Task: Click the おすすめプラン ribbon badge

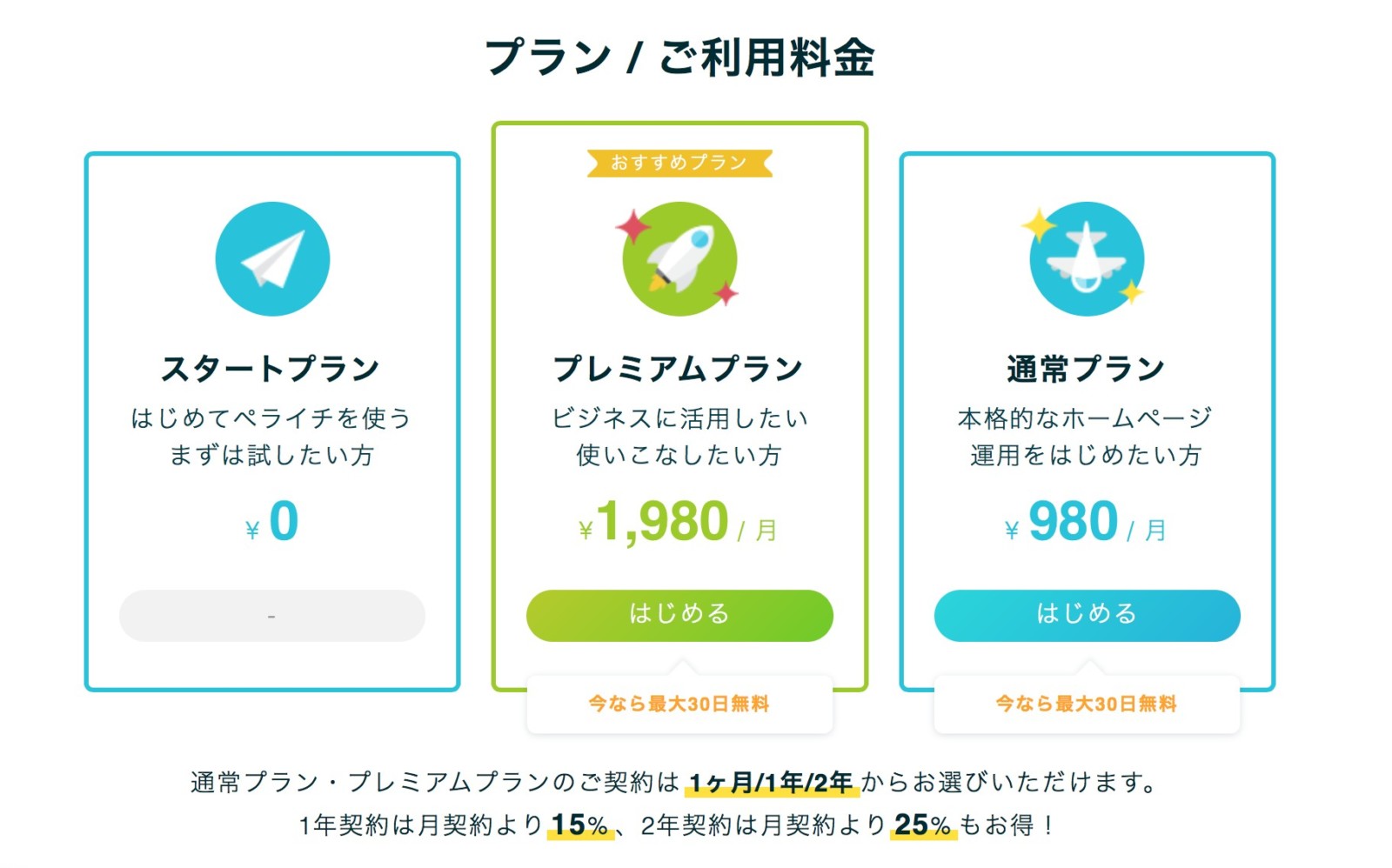Action: point(679,163)
